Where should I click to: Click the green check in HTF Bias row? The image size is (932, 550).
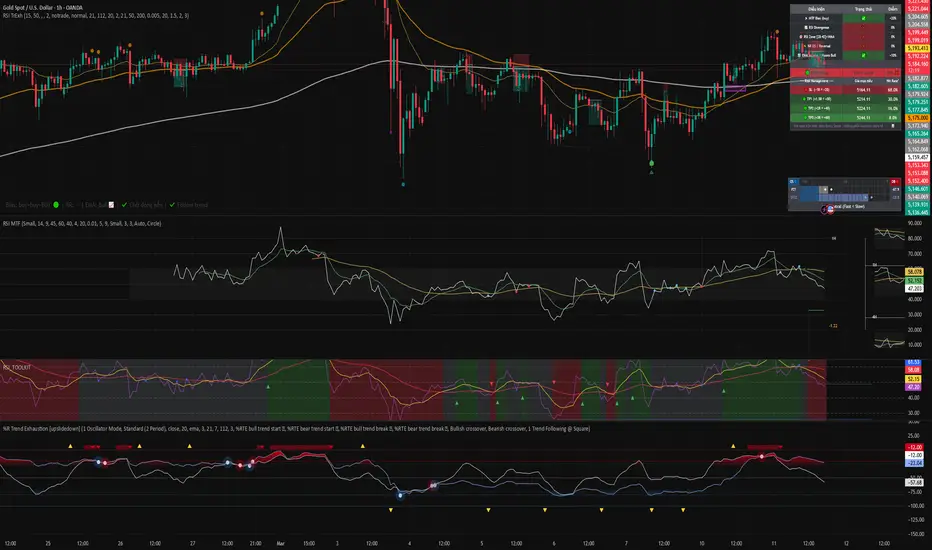point(864,18)
